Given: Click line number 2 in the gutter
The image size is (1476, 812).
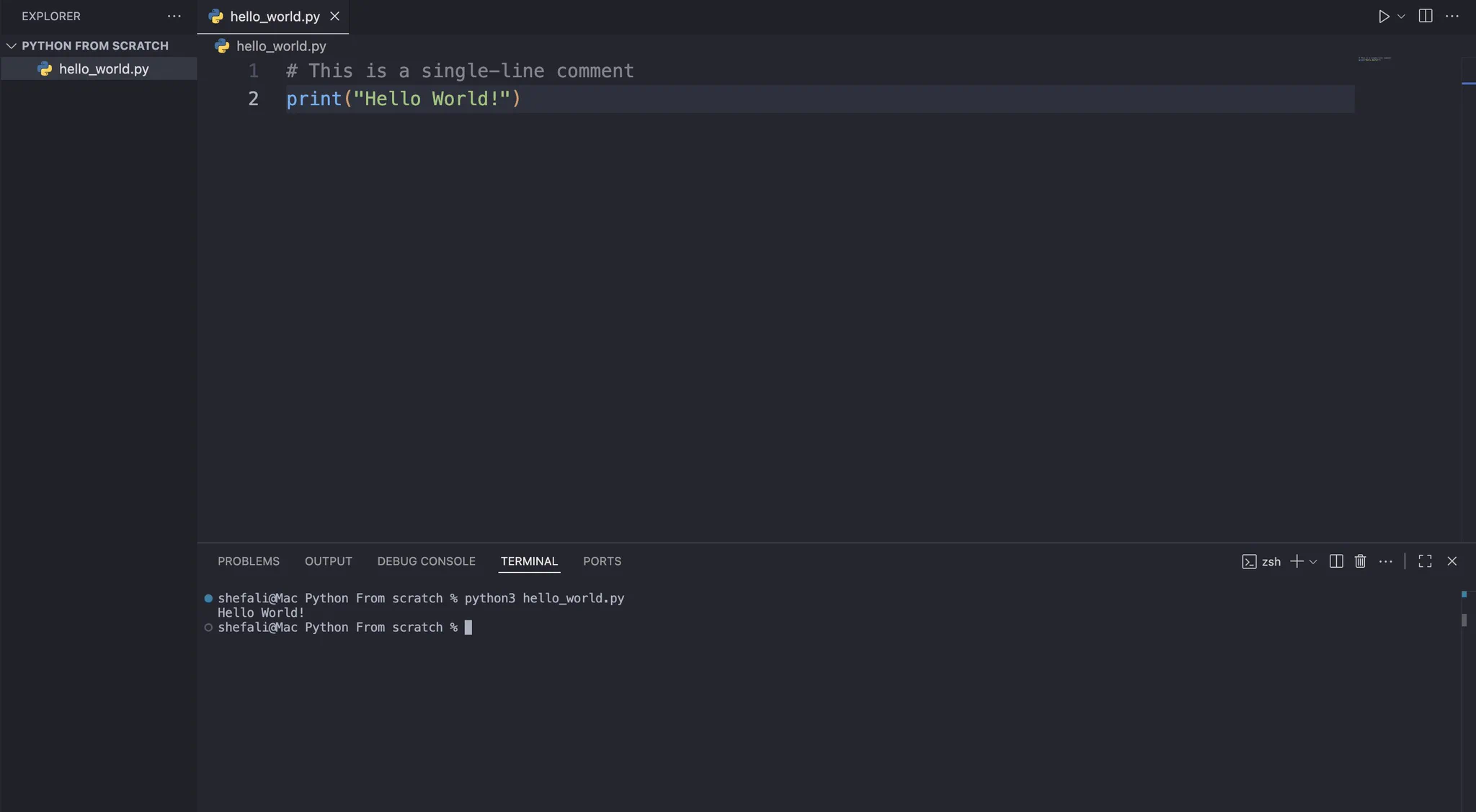Looking at the screenshot, I should click(x=254, y=99).
